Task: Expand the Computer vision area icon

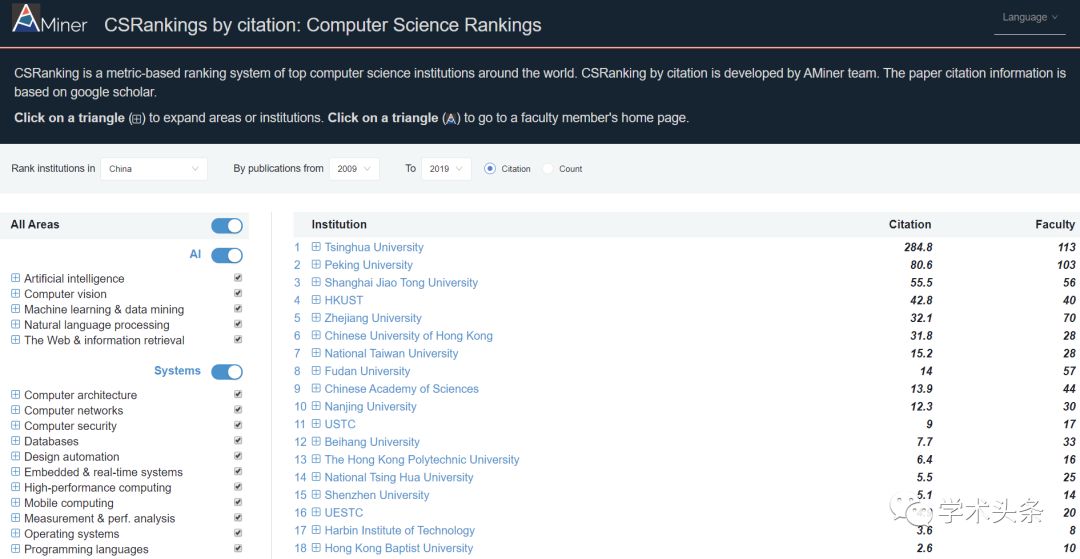Action: [x=16, y=294]
